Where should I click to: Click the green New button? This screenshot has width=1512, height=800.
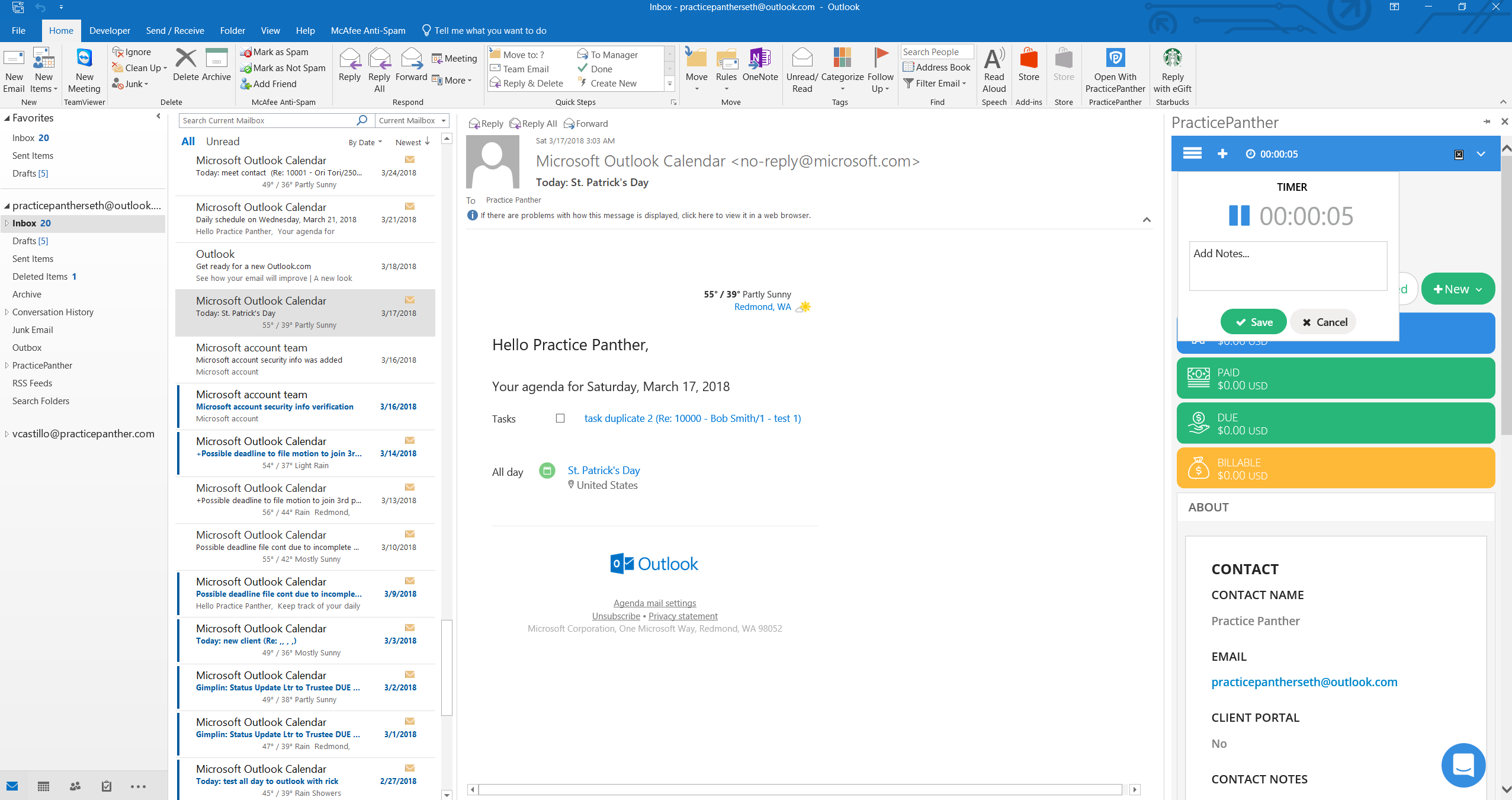(x=1458, y=289)
